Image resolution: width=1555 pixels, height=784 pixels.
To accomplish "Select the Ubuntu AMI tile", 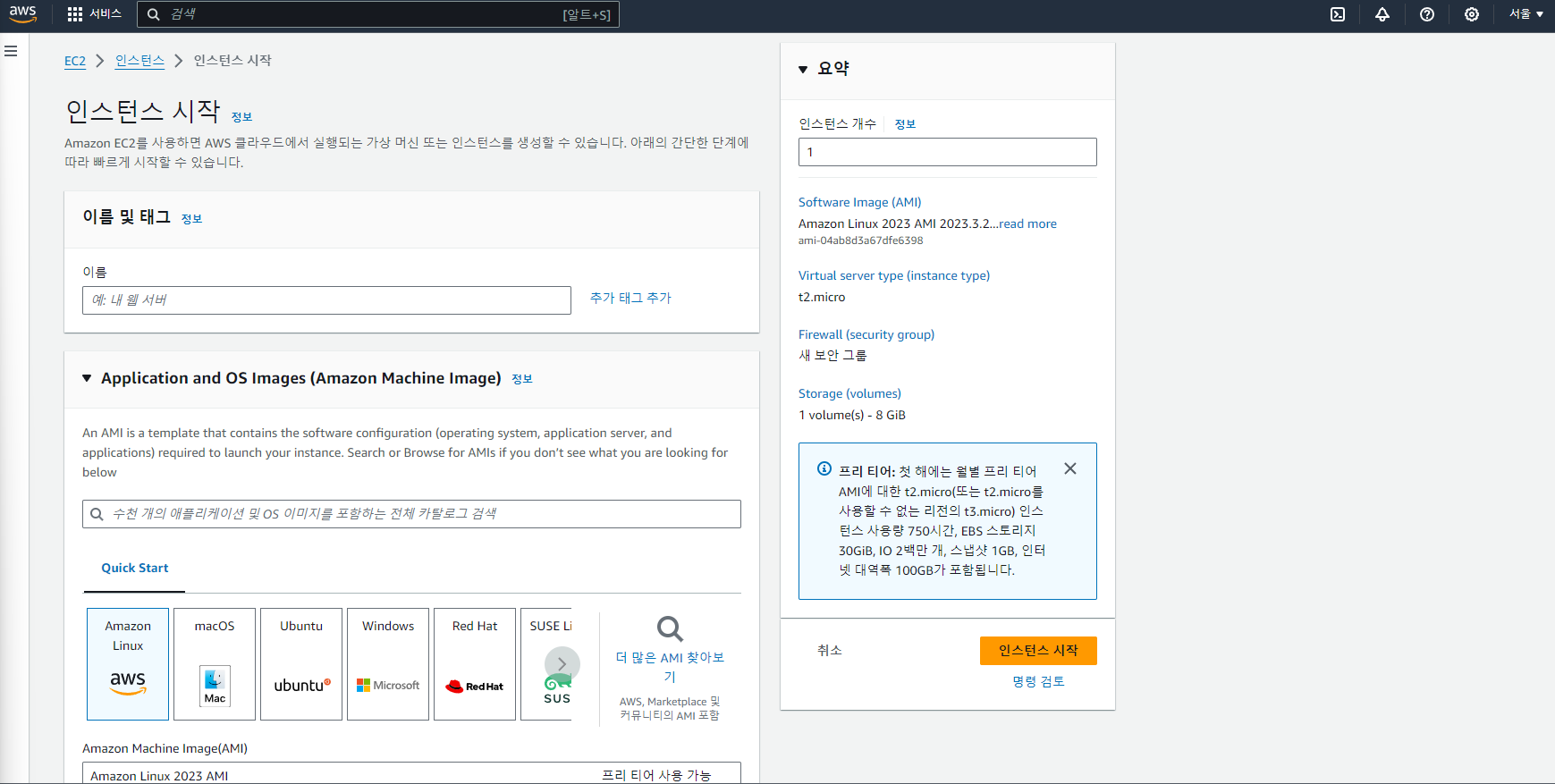I will pos(301,664).
